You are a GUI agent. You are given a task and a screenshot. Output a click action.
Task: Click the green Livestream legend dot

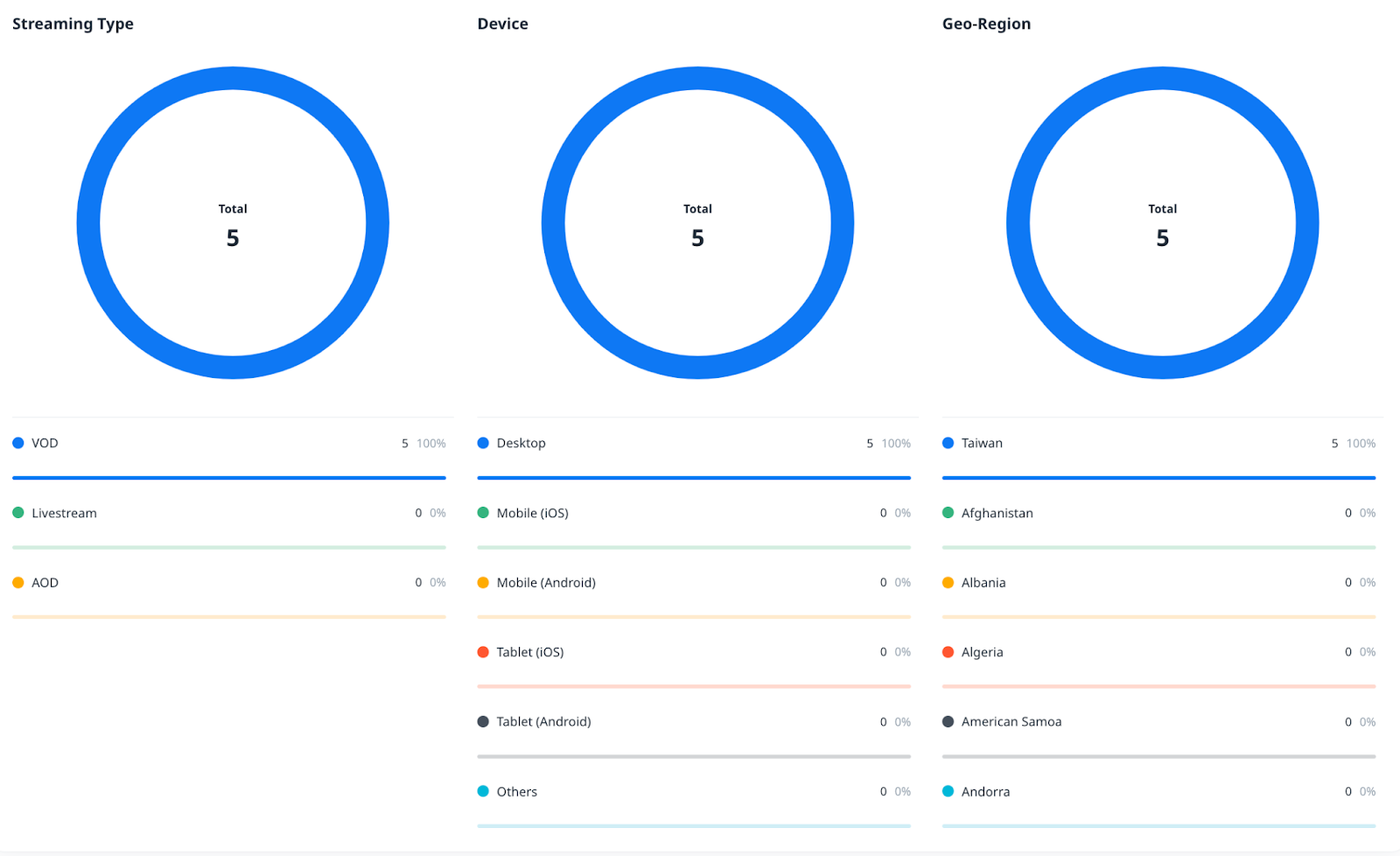coord(17,513)
